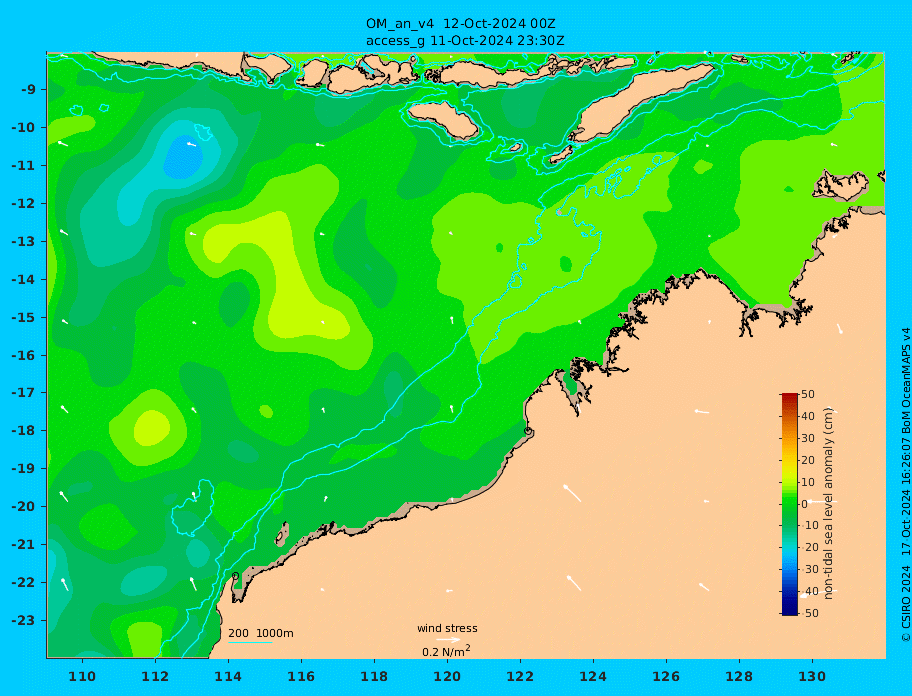Screen dimensions: 912x696
Task: Click the latitude label "-10" on the vertical axis
Action: tap(24, 127)
